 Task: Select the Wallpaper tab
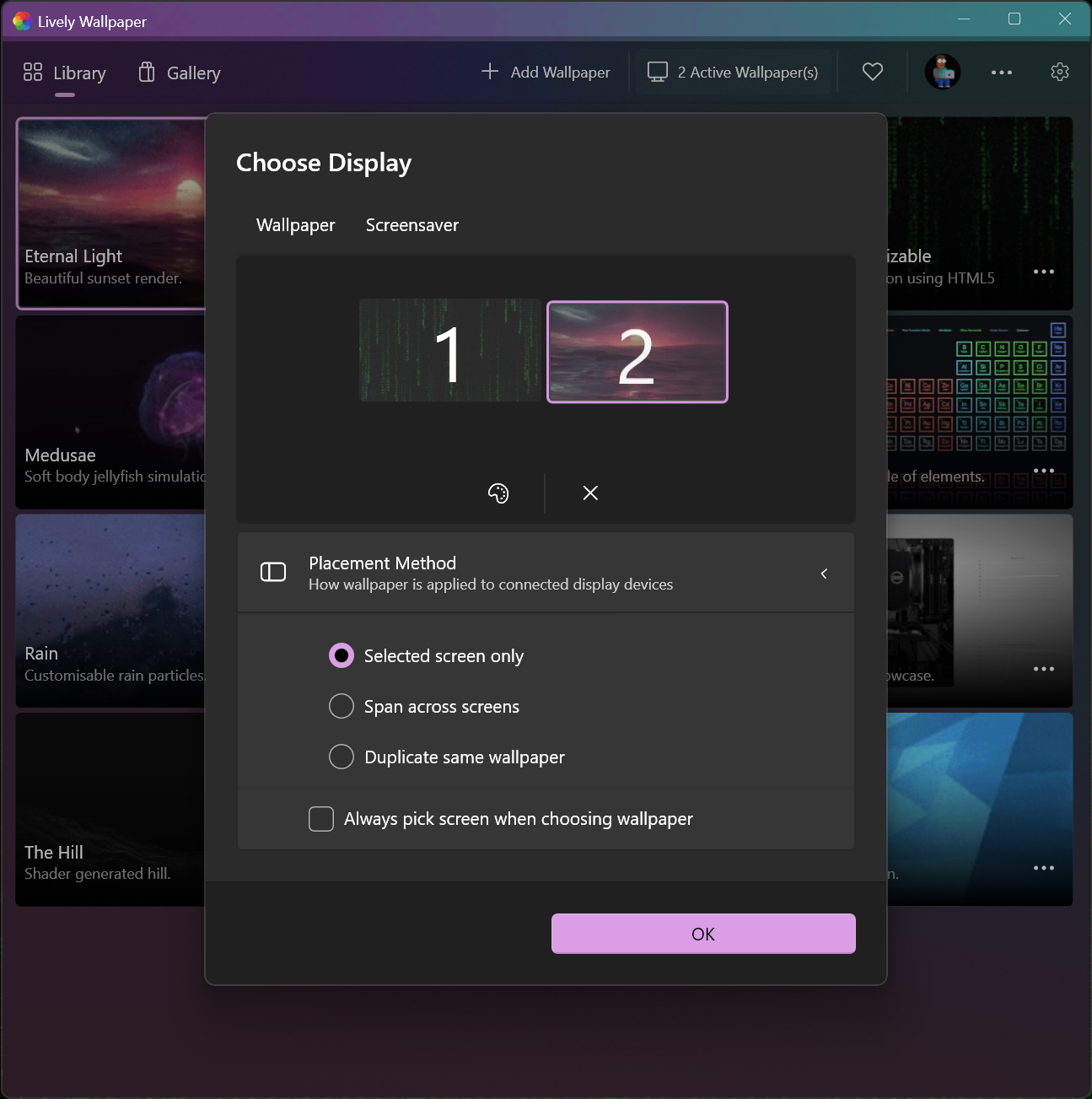point(295,224)
